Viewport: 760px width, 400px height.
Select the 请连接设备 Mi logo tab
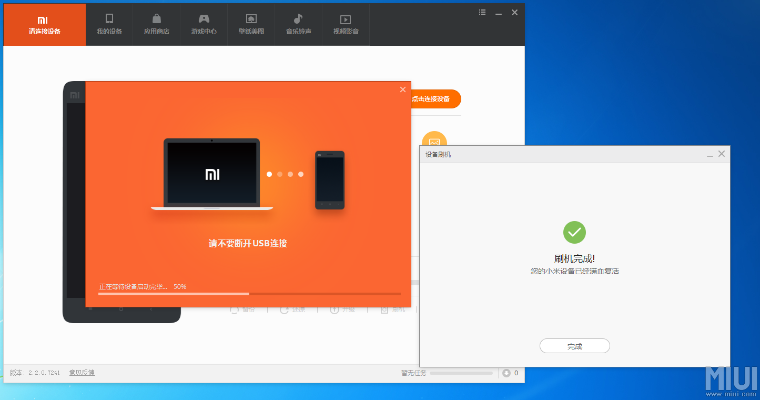coord(45,25)
